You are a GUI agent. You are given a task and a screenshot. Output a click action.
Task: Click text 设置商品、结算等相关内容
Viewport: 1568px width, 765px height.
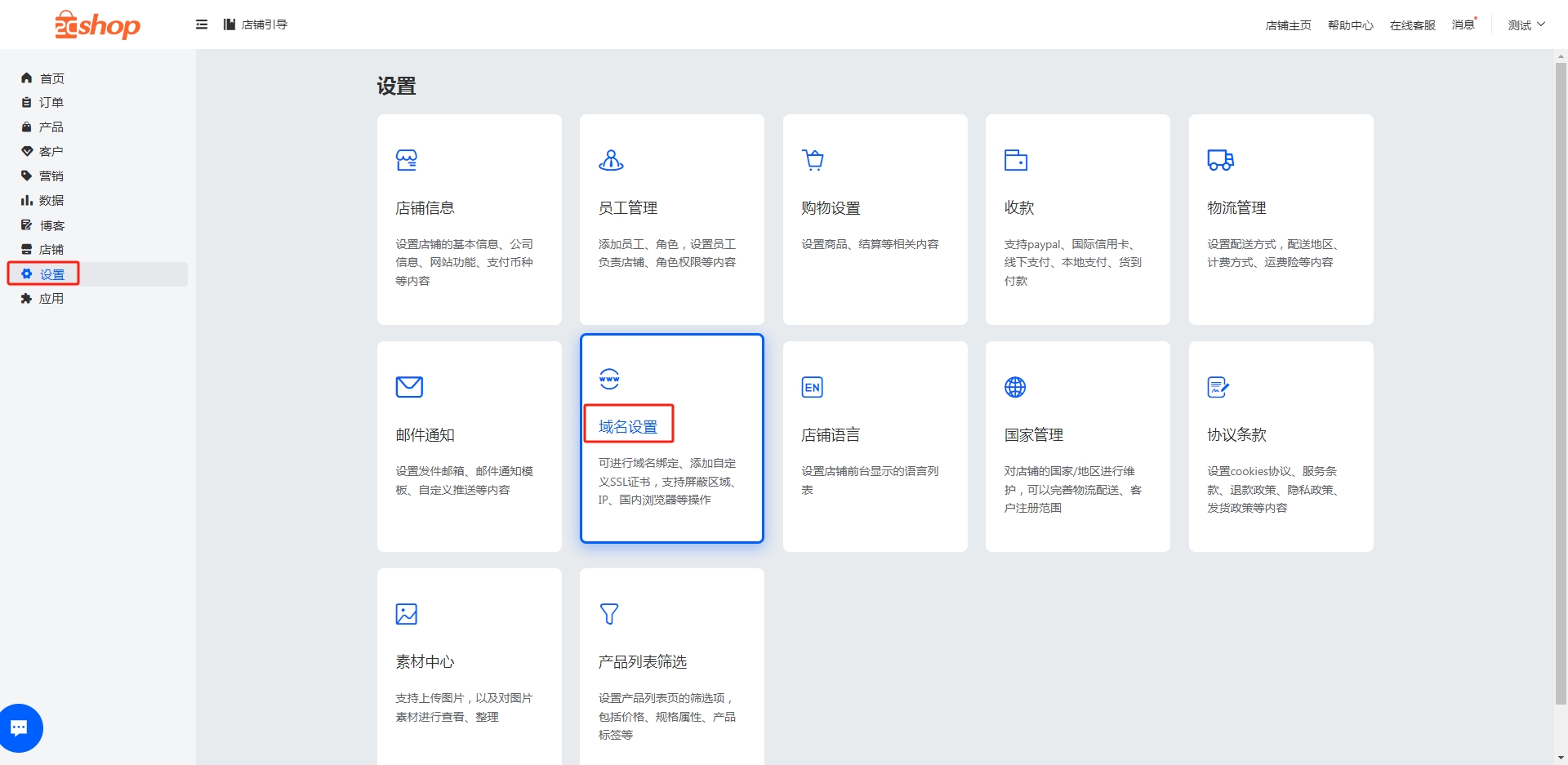870,244
